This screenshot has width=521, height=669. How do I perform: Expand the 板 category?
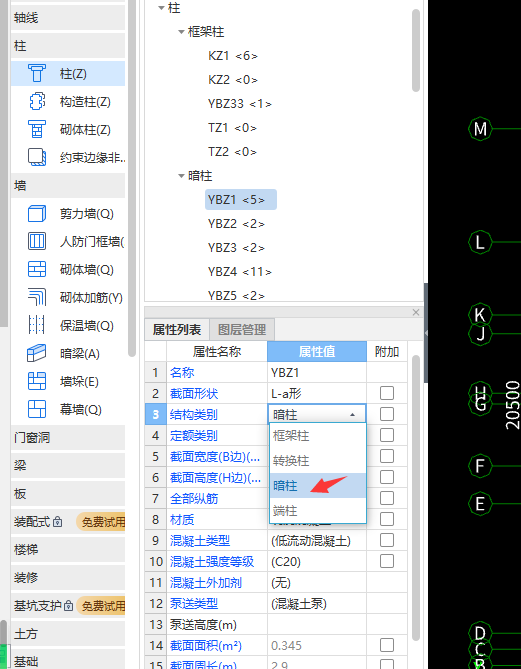tap(68, 494)
